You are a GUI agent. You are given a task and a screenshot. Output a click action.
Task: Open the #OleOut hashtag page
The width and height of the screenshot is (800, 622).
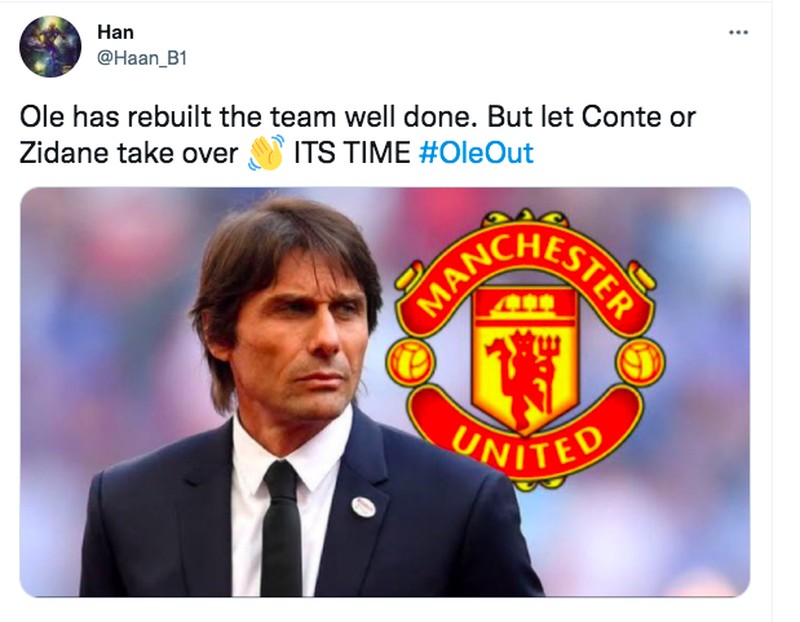tap(480, 150)
